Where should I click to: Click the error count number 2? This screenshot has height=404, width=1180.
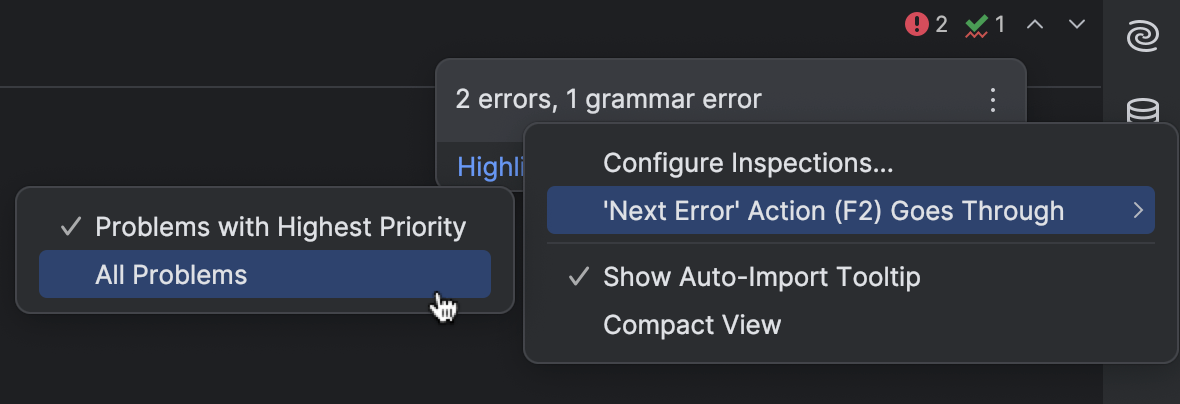(x=941, y=24)
